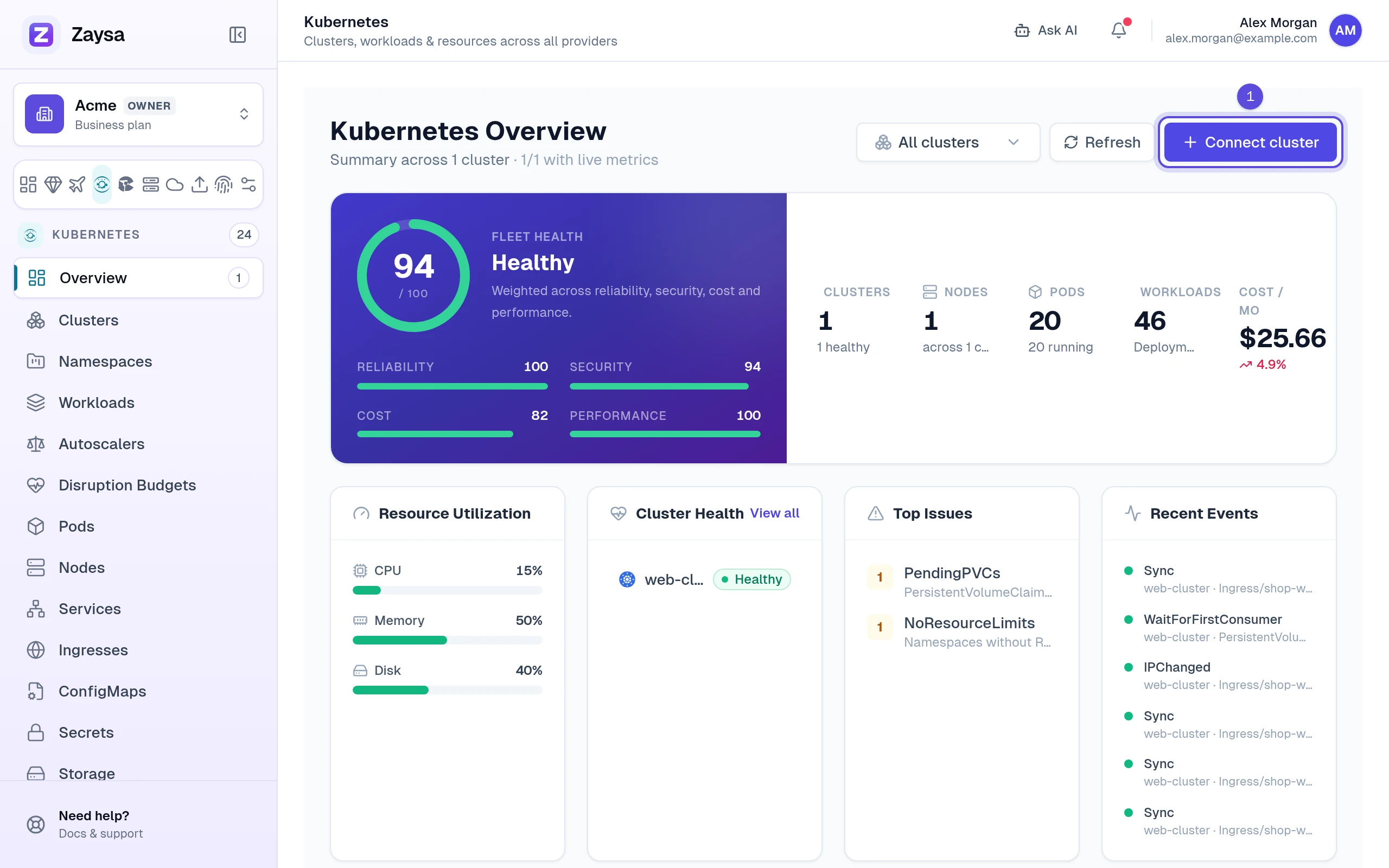
Task: Click the PendingPVCs issue row
Action: tap(961, 582)
